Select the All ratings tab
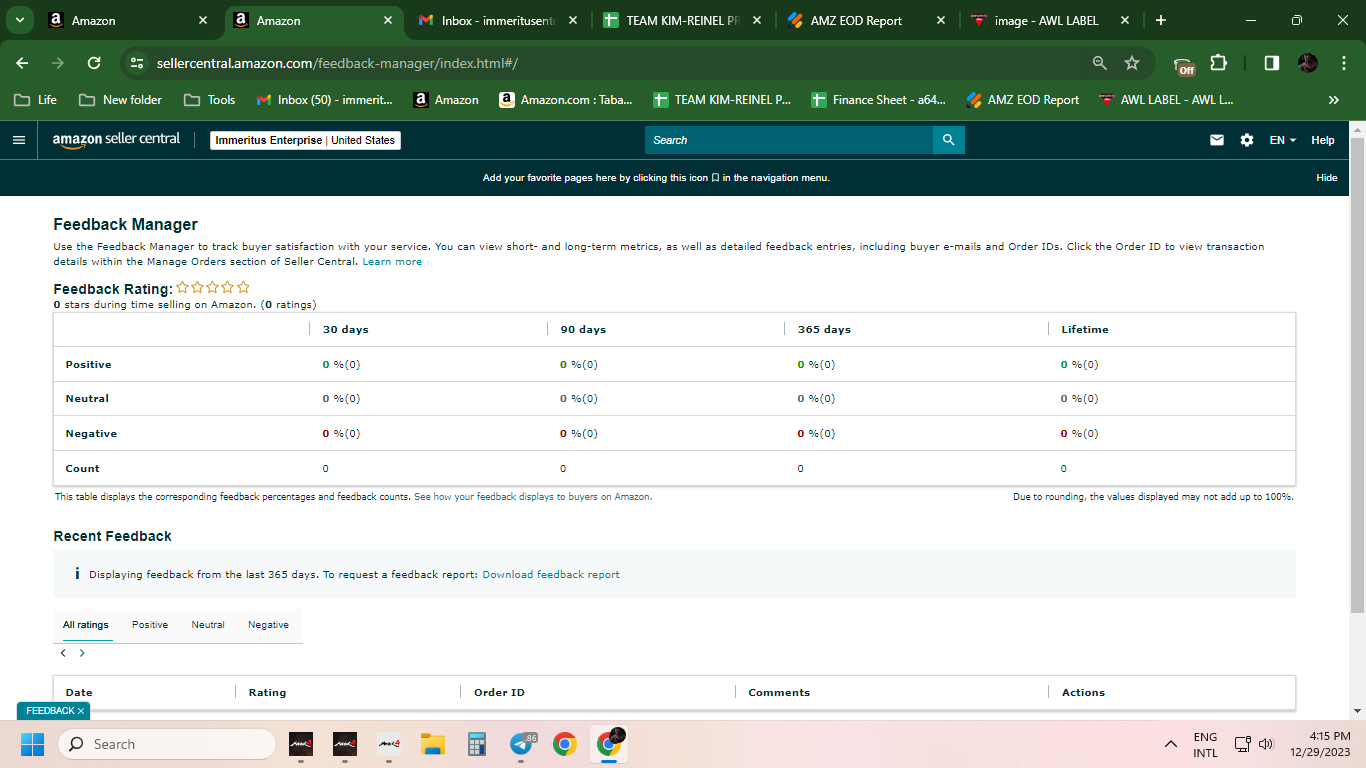This screenshot has width=1366, height=768. (86, 625)
